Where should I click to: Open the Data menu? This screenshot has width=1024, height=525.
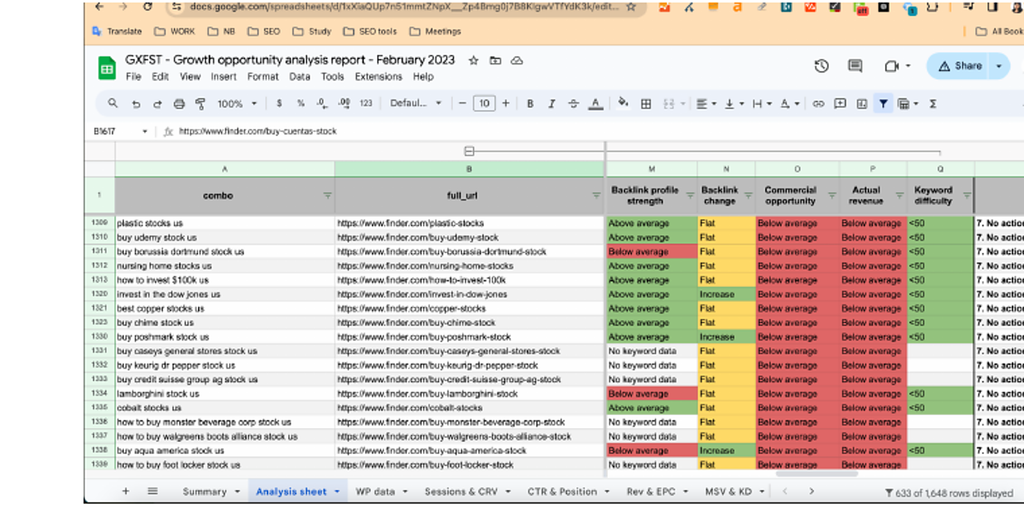tap(300, 76)
